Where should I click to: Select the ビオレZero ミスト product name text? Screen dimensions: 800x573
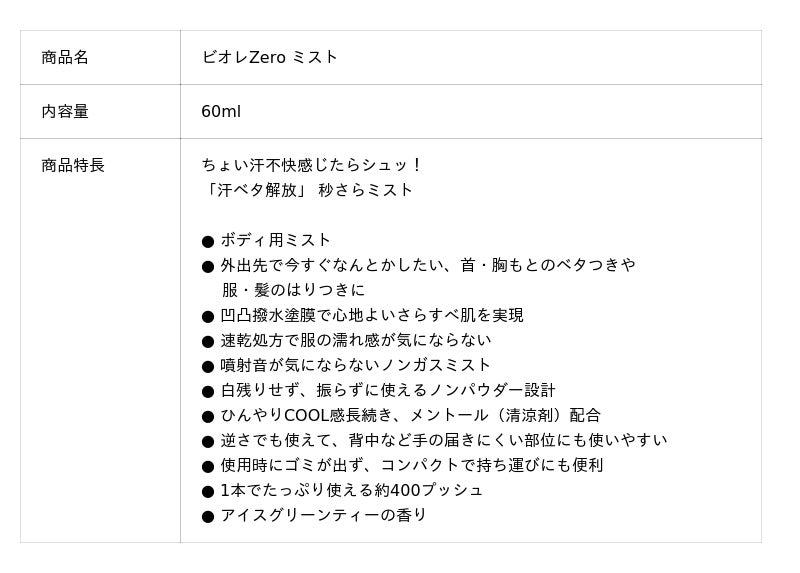269,58
